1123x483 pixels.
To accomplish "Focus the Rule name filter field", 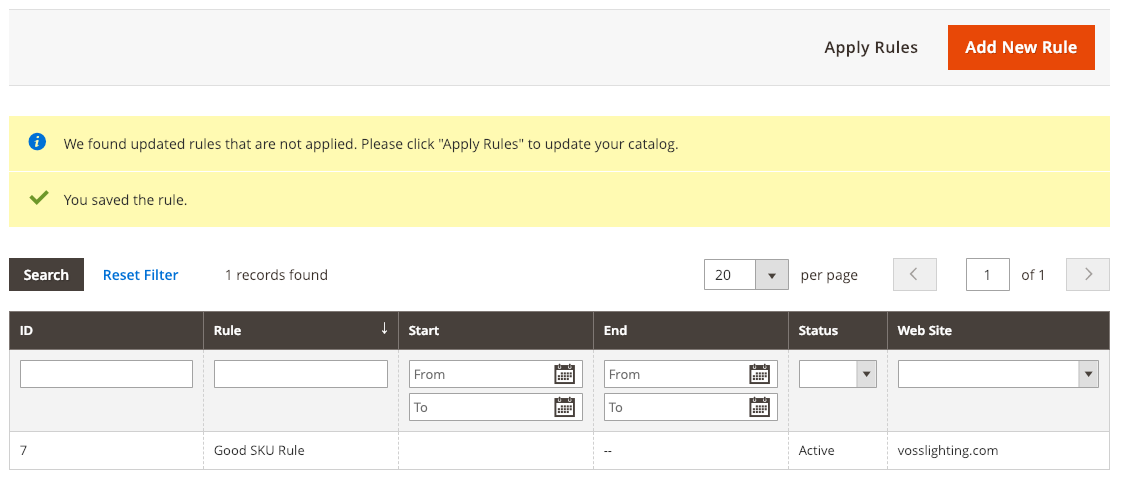I will pyautogui.click(x=301, y=374).
